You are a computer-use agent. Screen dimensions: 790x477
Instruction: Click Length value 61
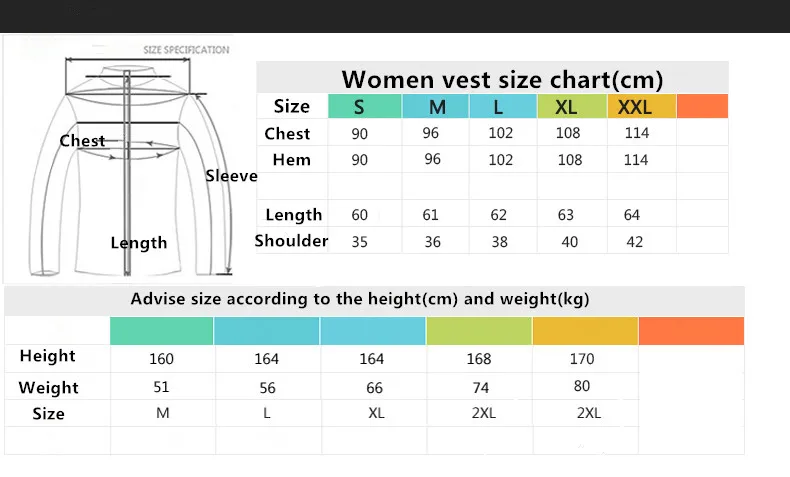click(430, 215)
